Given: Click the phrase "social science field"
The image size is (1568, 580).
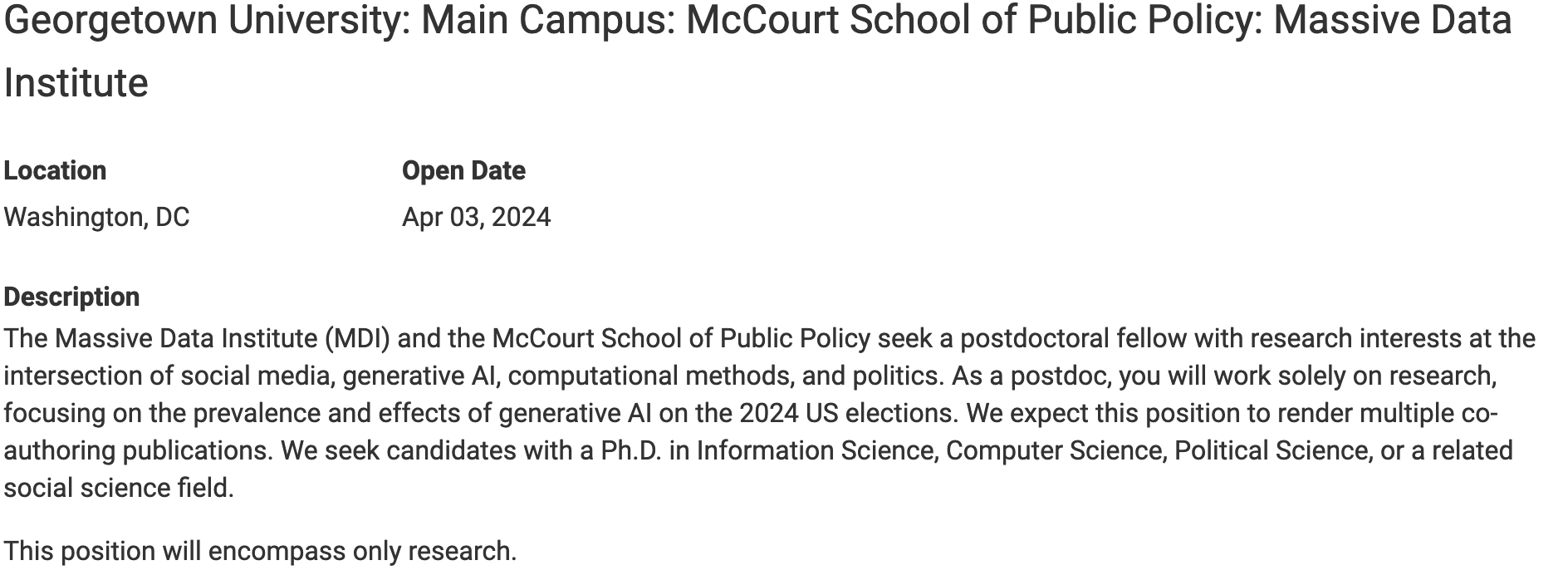Looking at the screenshot, I should tap(116, 488).
